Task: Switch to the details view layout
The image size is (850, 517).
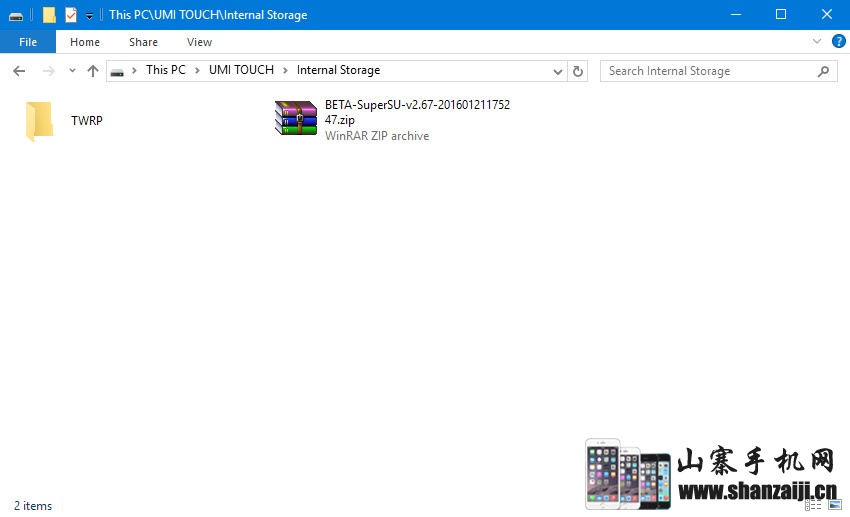Action: 813,505
